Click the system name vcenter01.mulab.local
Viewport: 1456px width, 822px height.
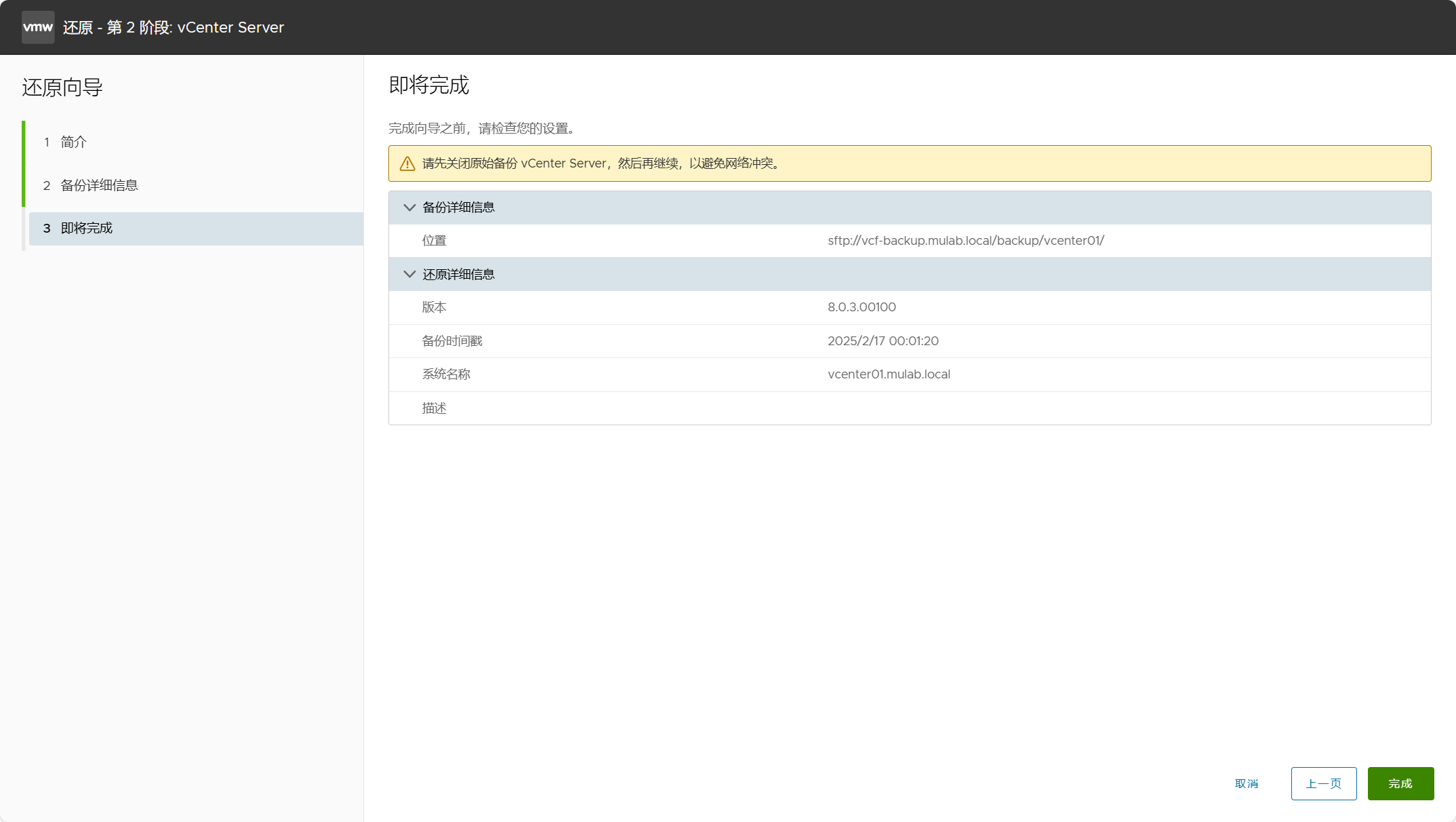tap(889, 374)
